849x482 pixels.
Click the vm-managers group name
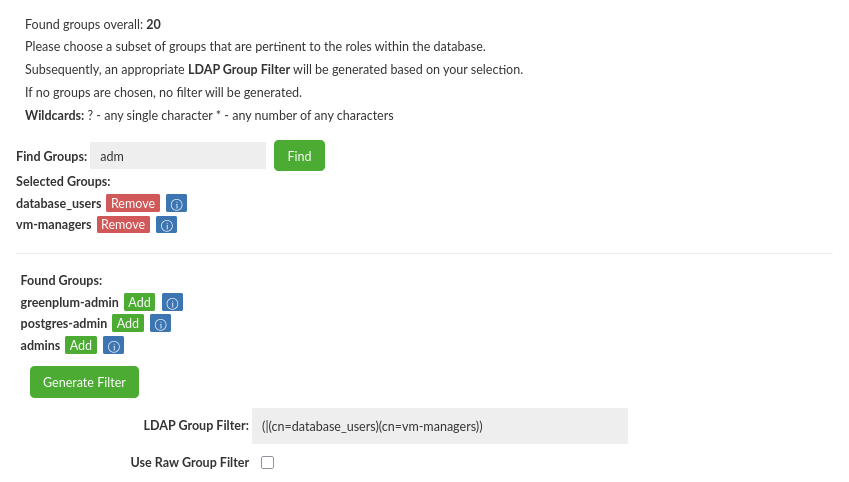(x=54, y=225)
